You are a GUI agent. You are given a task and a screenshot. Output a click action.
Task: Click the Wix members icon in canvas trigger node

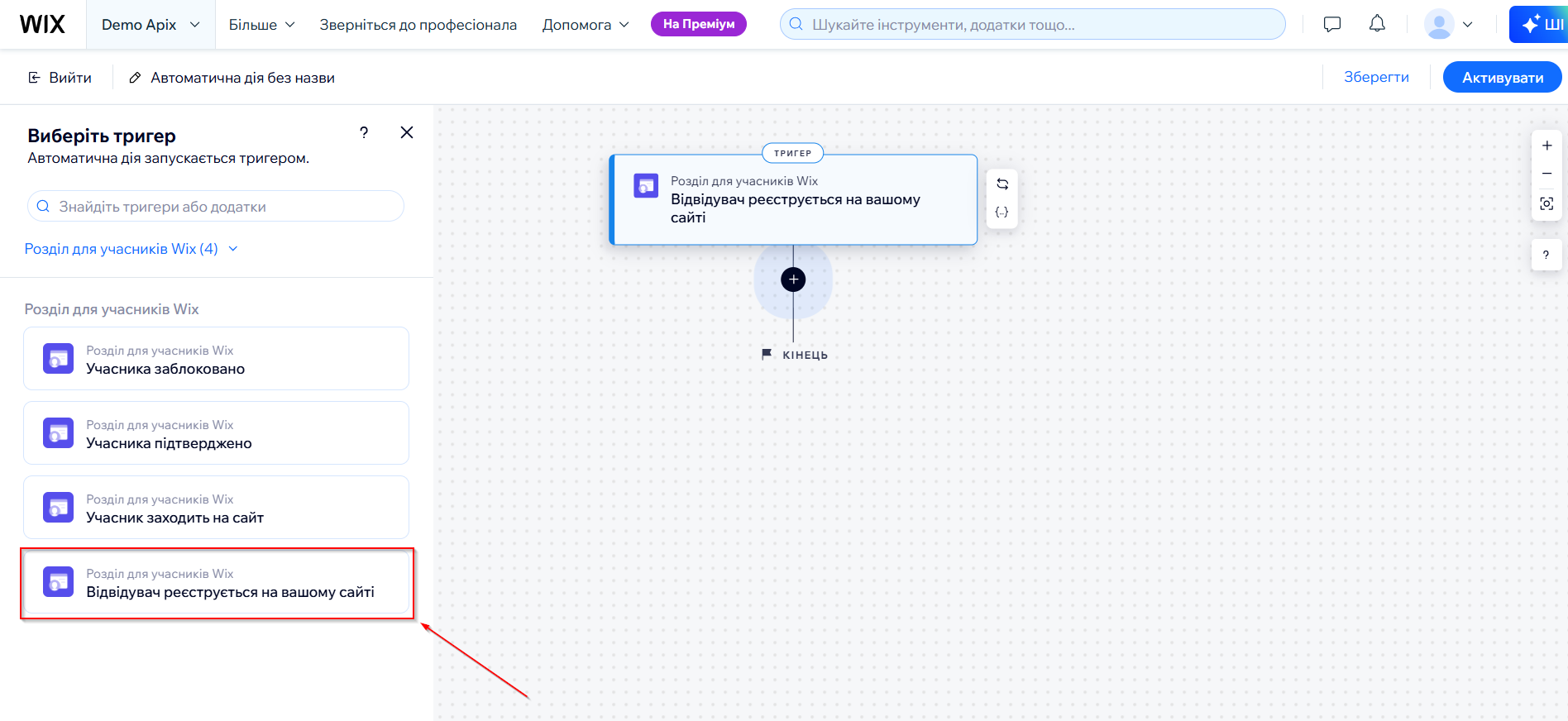coord(646,185)
